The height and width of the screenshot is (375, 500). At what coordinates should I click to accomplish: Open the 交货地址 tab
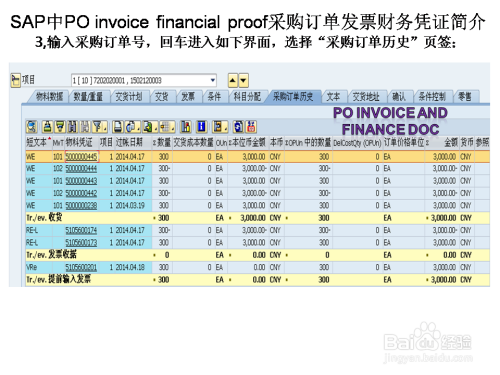point(366,97)
